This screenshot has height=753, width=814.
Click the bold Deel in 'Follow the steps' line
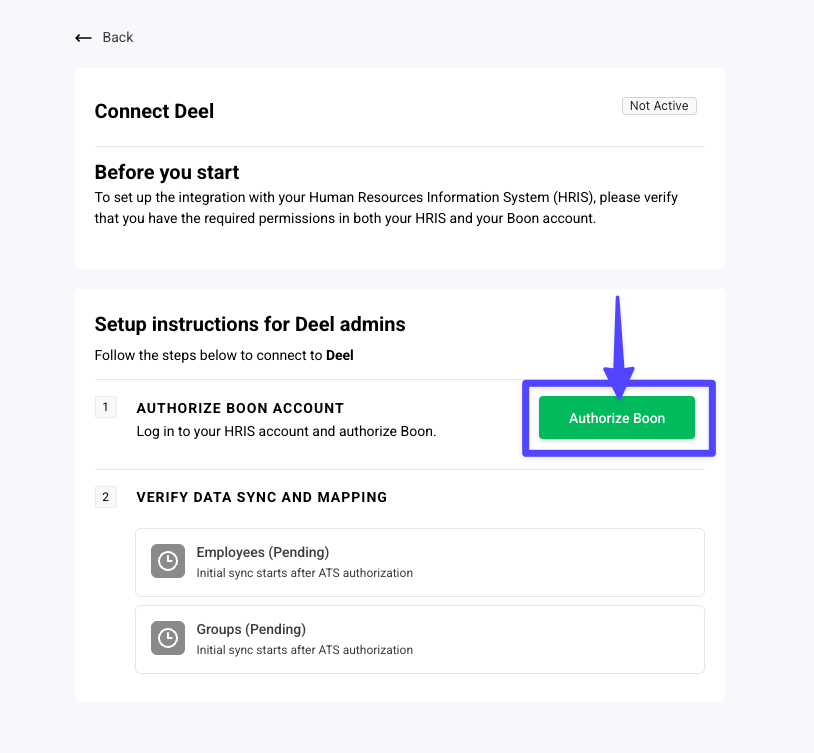tap(340, 355)
